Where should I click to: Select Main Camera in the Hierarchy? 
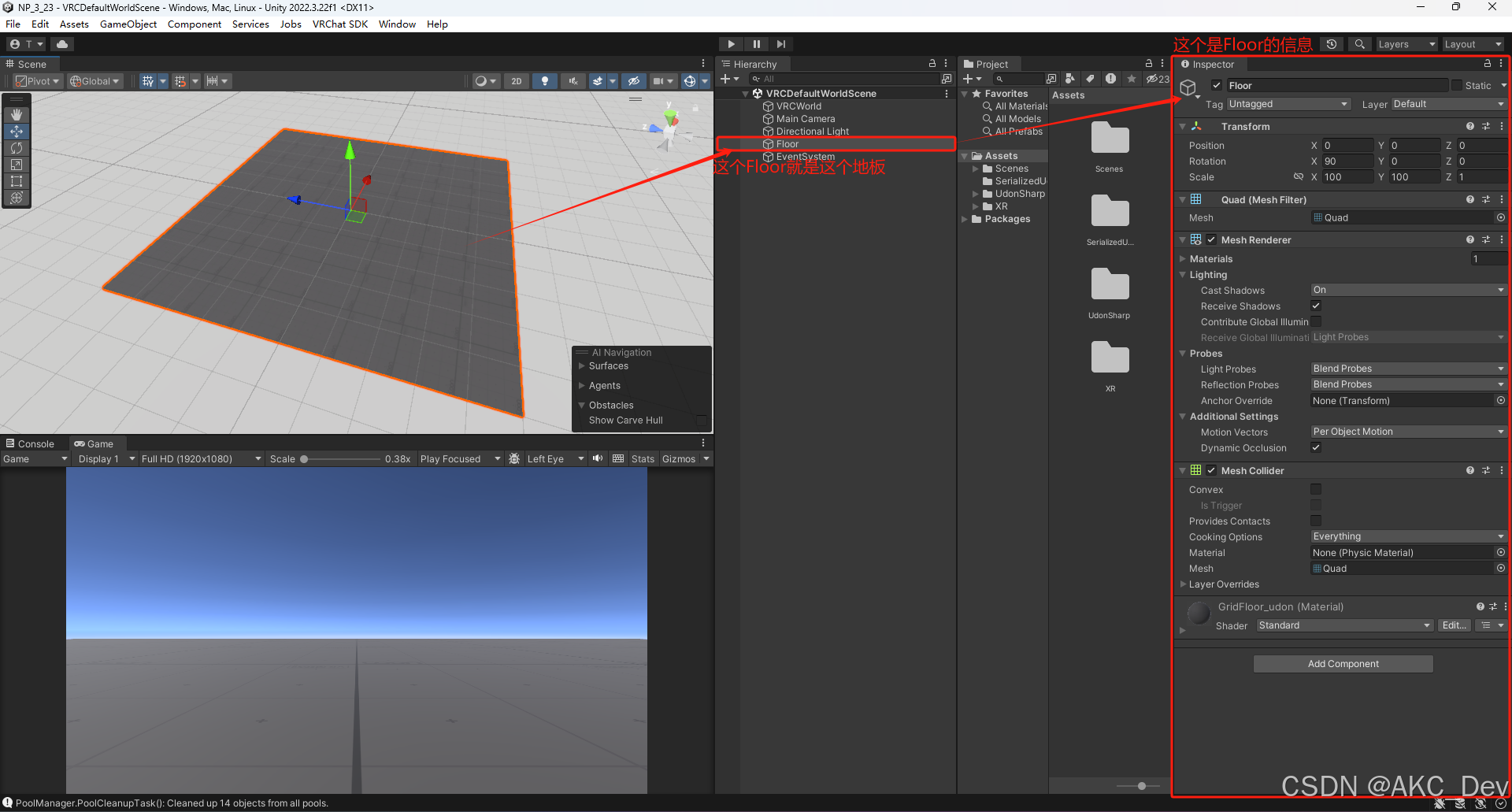click(x=806, y=119)
